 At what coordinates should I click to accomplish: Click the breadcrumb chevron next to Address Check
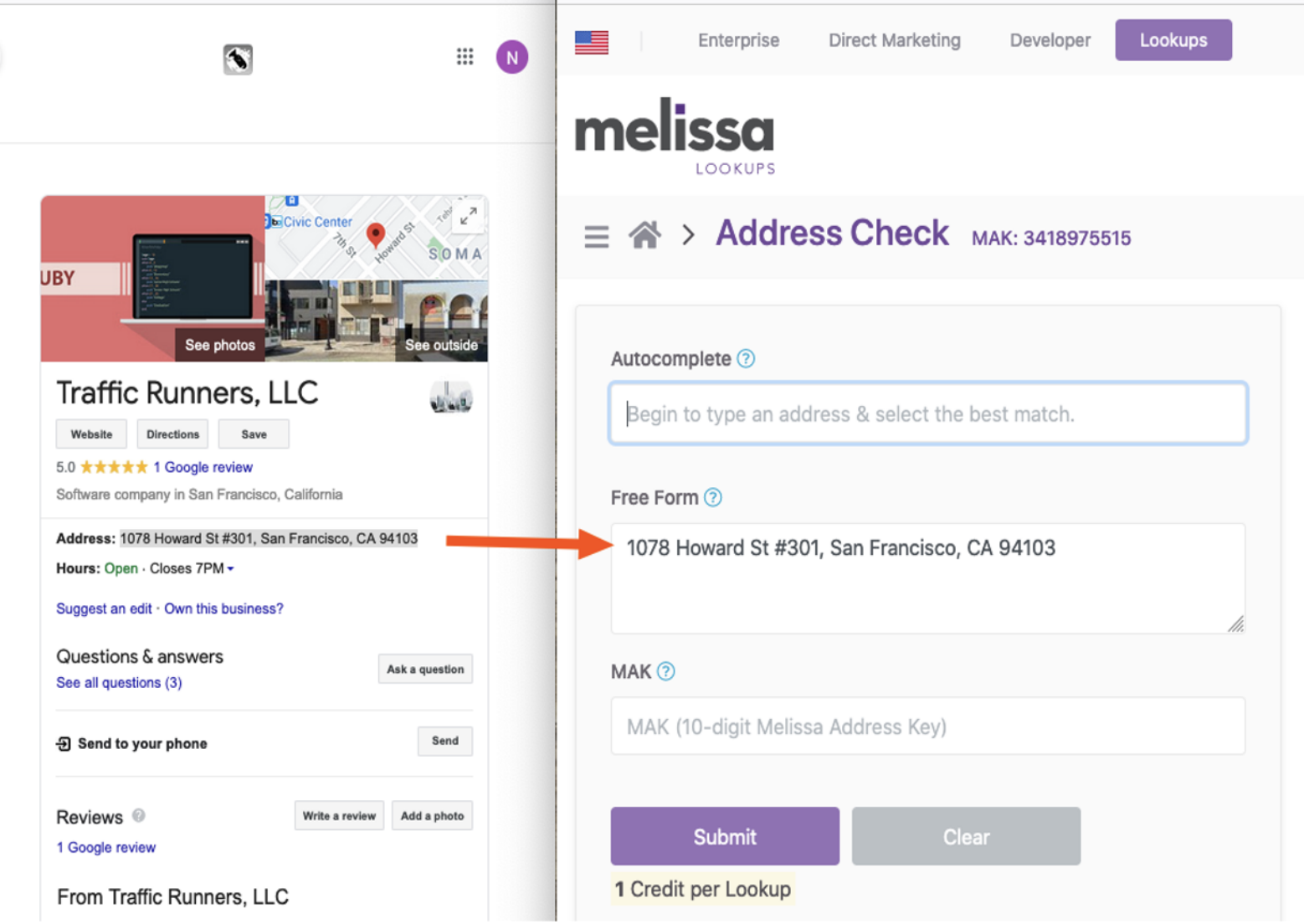(x=689, y=237)
